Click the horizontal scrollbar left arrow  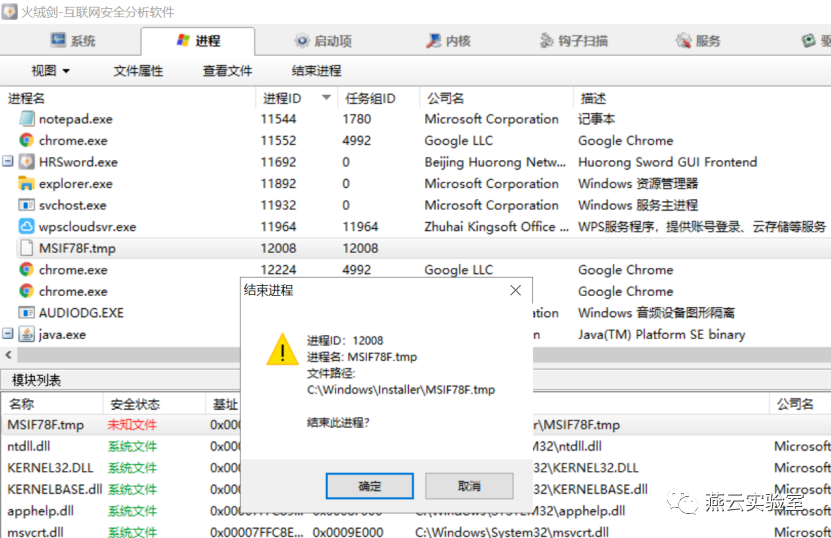coord(8,355)
